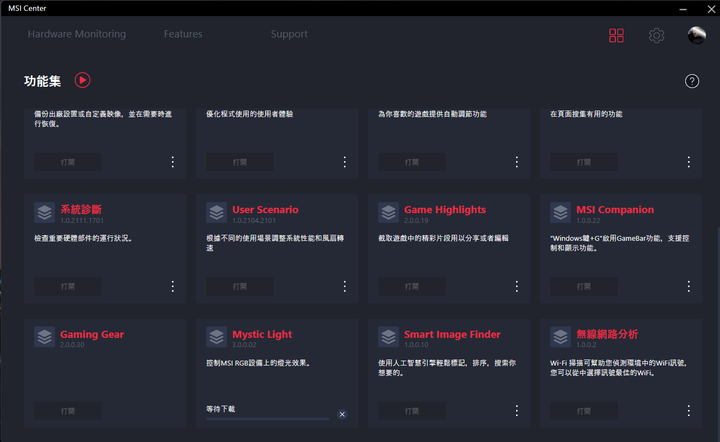This screenshot has height=442, width=720.
Task: Click 打開 on the 為你喜歡的遊戲 card
Action: pos(412,162)
